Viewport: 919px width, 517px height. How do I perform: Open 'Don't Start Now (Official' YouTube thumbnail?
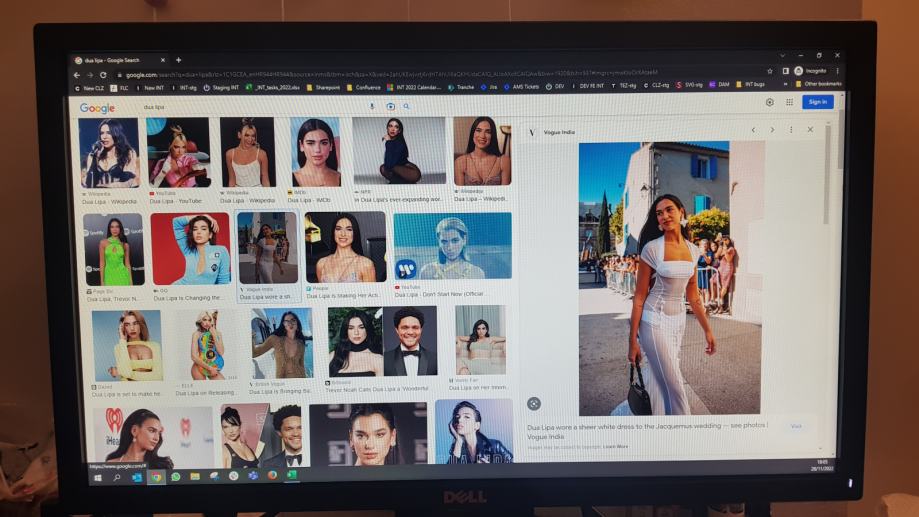[x=452, y=246]
